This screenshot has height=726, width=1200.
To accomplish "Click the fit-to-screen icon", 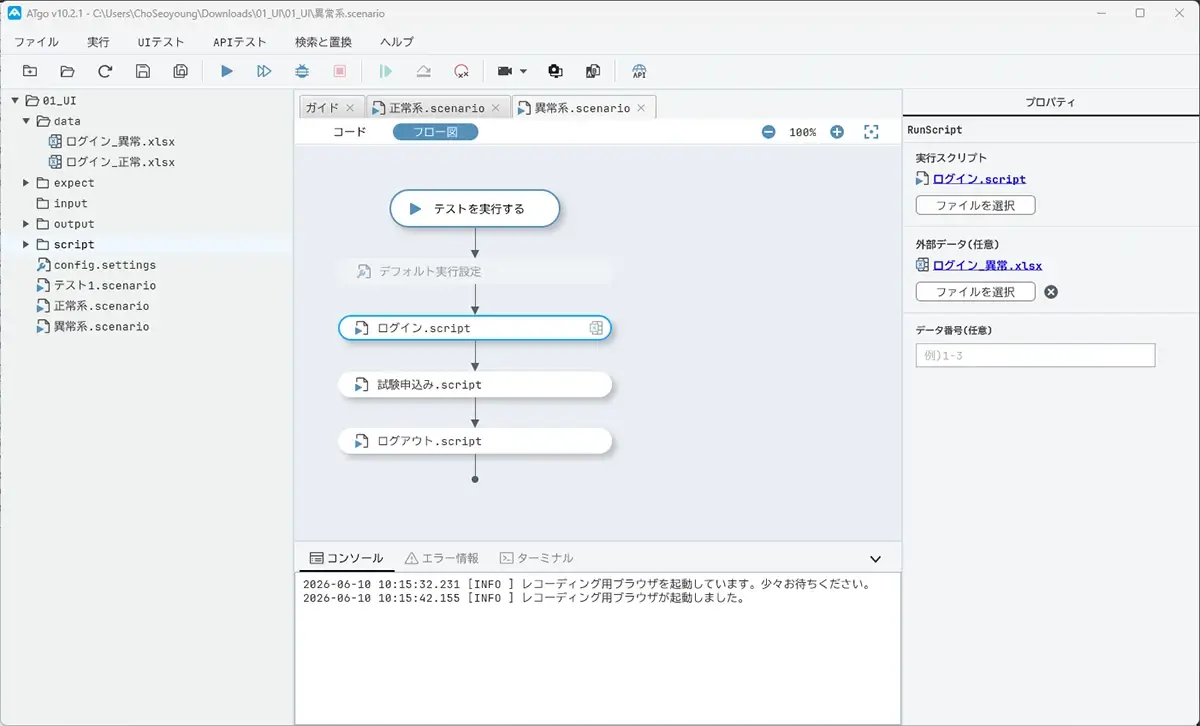I will point(871,132).
